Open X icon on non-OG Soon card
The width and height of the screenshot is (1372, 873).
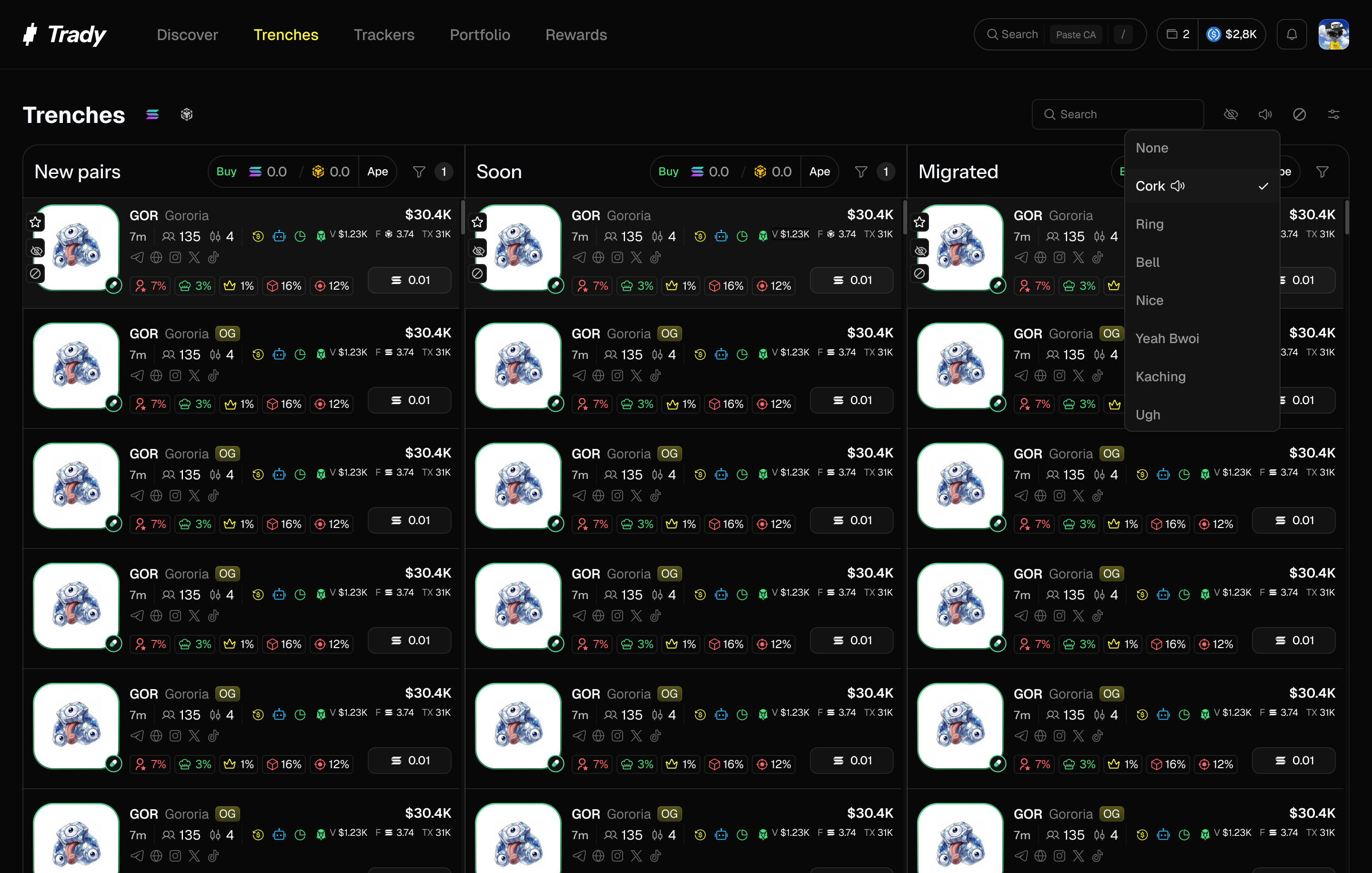(636, 258)
